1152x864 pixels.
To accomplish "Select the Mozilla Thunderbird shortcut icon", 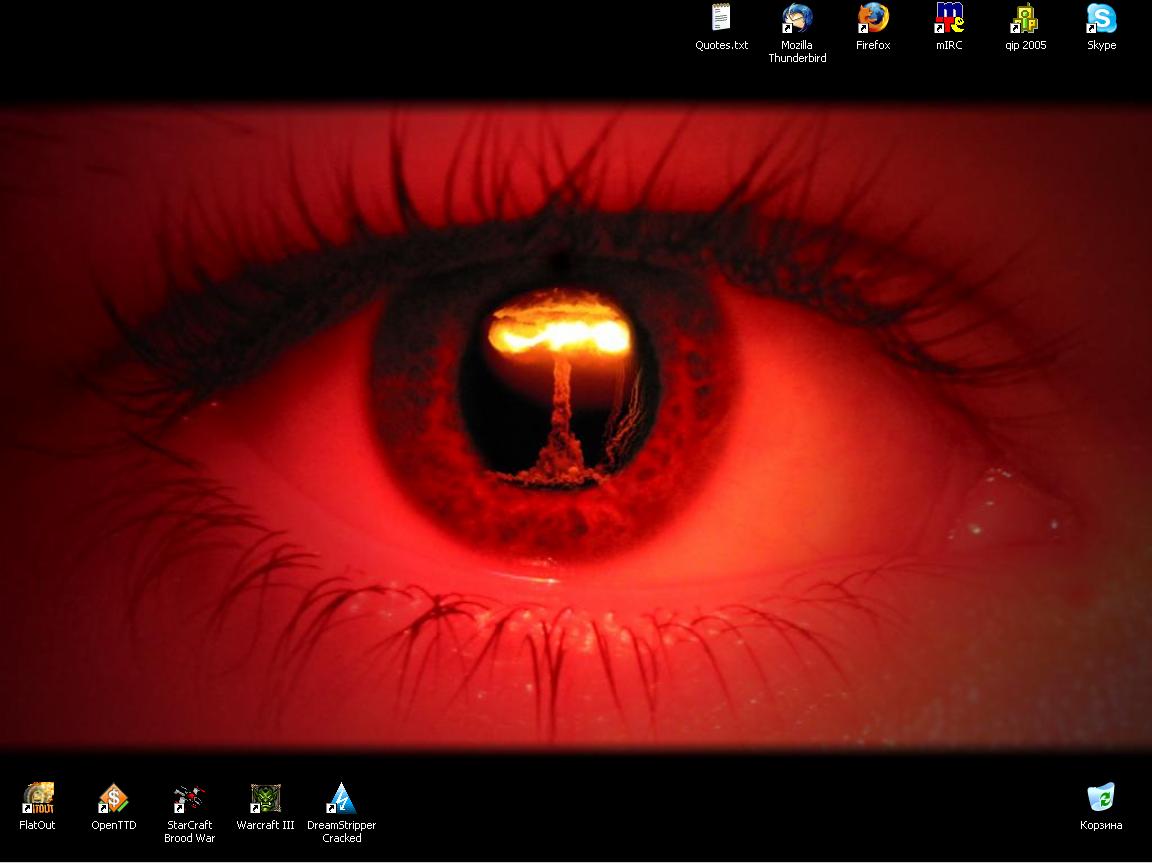I will 797,18.
